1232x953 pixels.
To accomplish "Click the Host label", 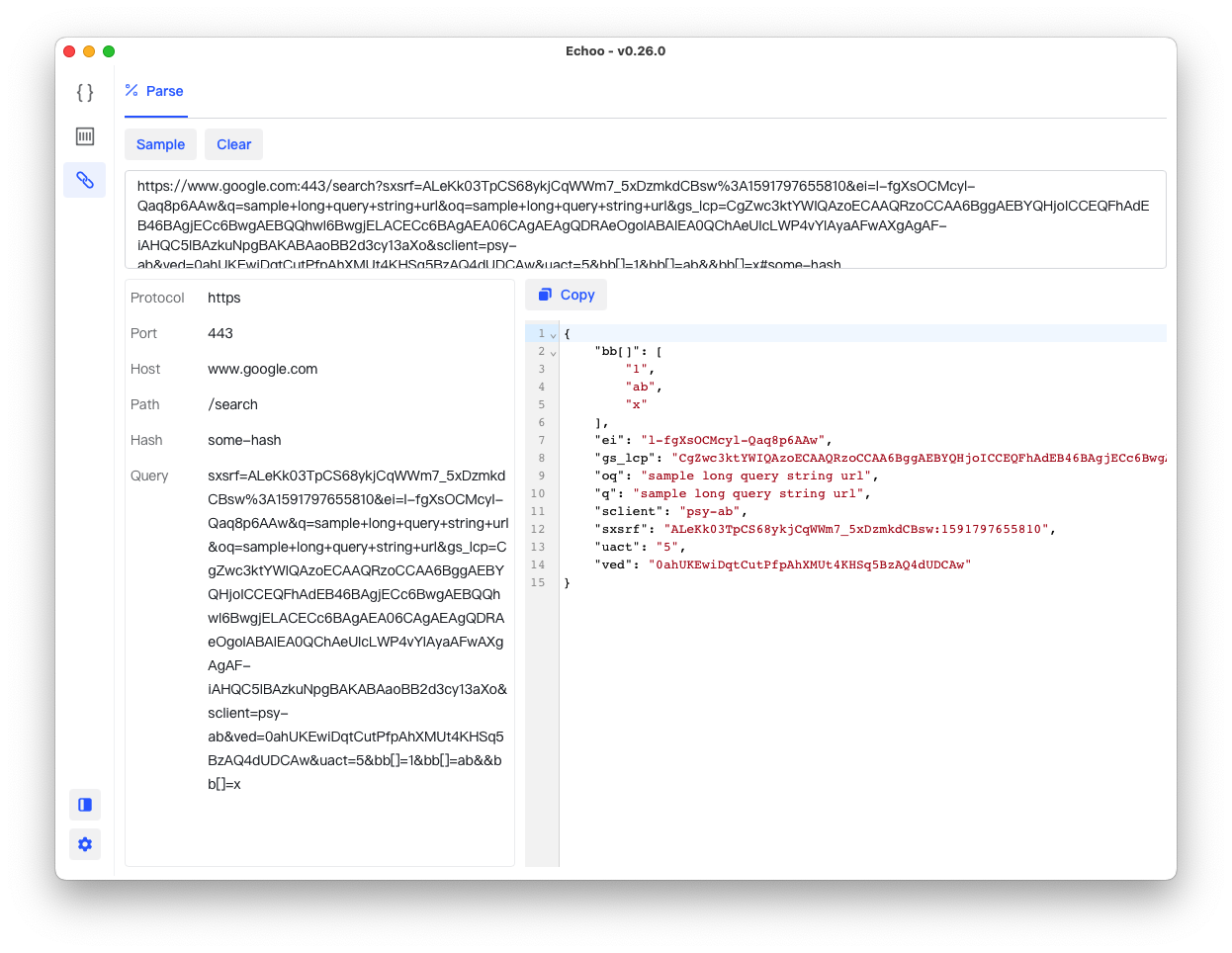I will coord(145,369).
